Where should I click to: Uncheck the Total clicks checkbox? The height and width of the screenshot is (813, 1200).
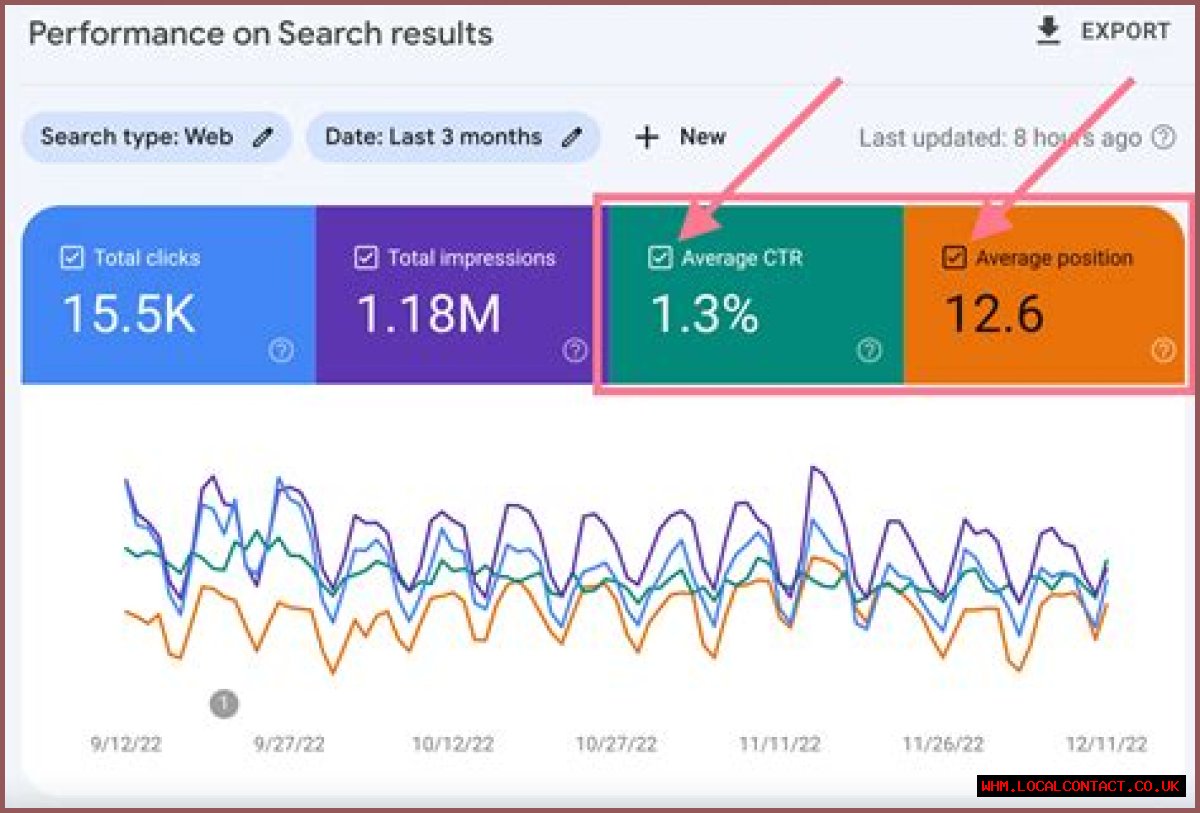[x=71, y=258]
